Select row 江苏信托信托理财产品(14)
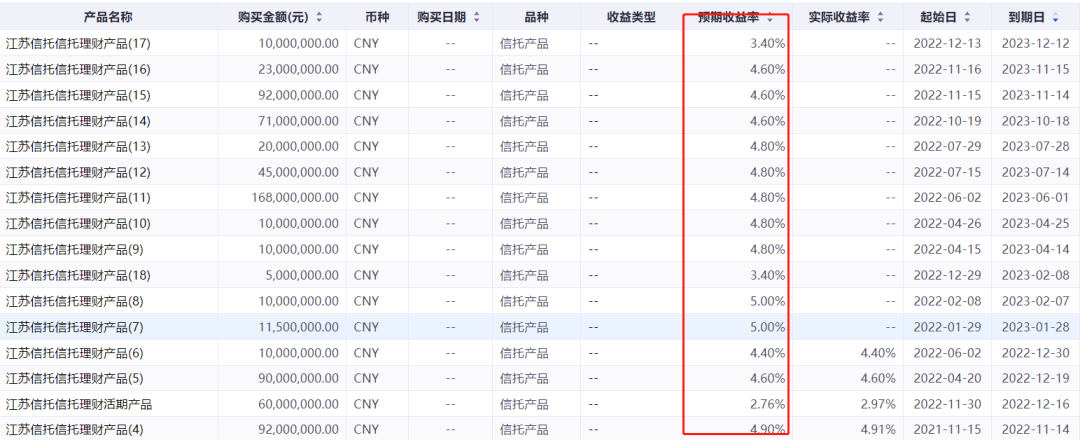This screenshot has width=1080, height=440. [540, 121]
